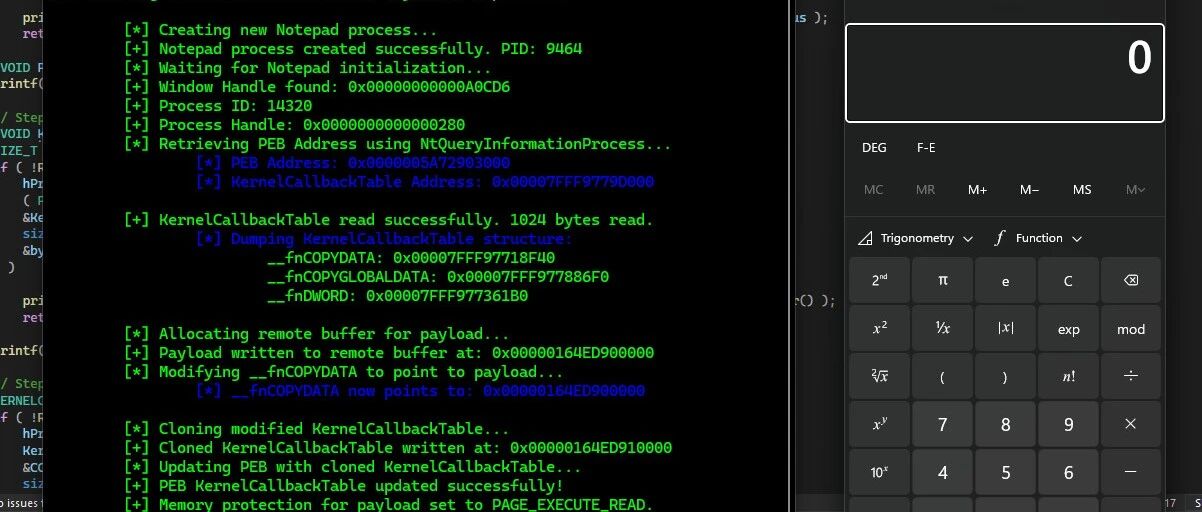
Task: Click digit 4 on Calculator
Action: tap(942, 473)
